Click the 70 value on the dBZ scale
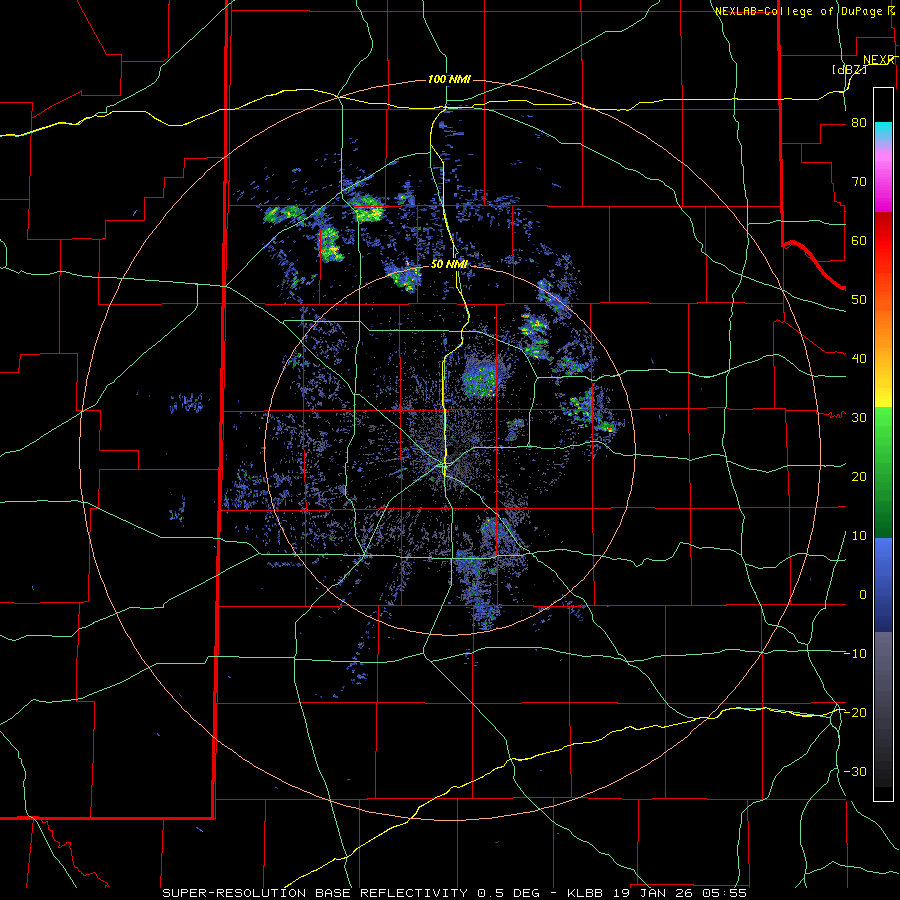Viewport: 900px width, 900px height. click(x=859, y=182)
